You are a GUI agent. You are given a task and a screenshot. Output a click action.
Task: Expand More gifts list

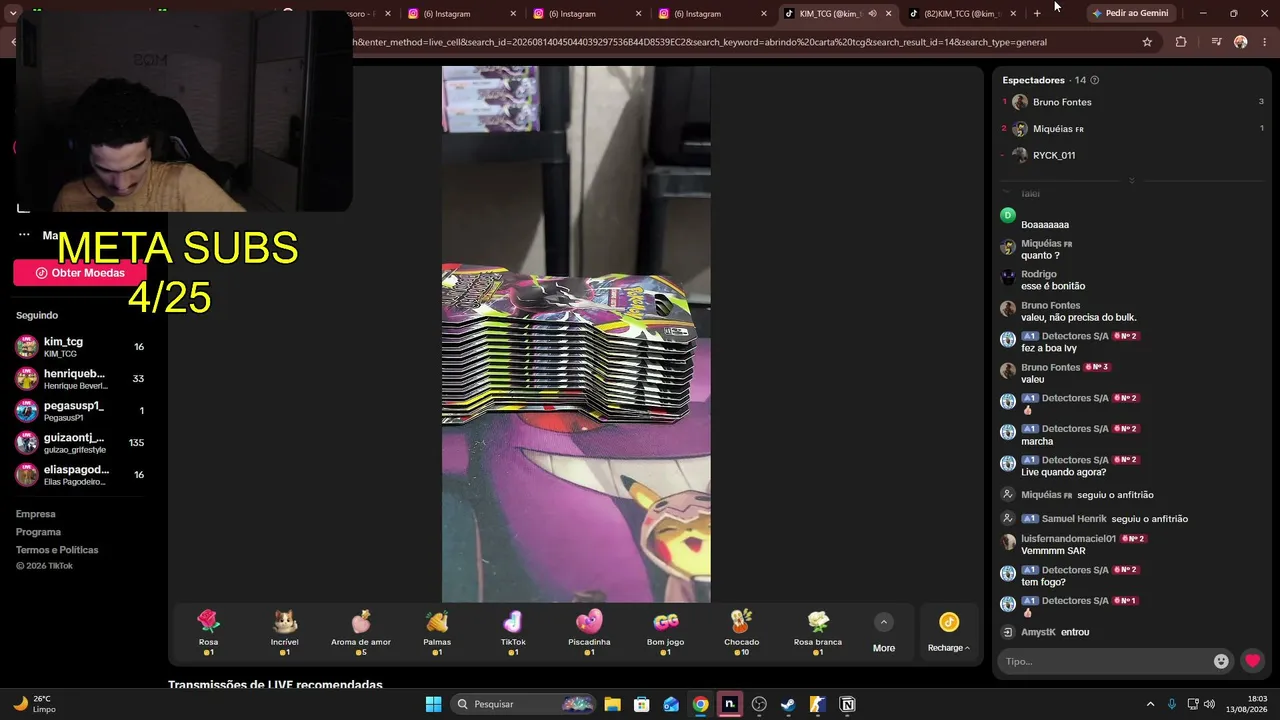884,634
